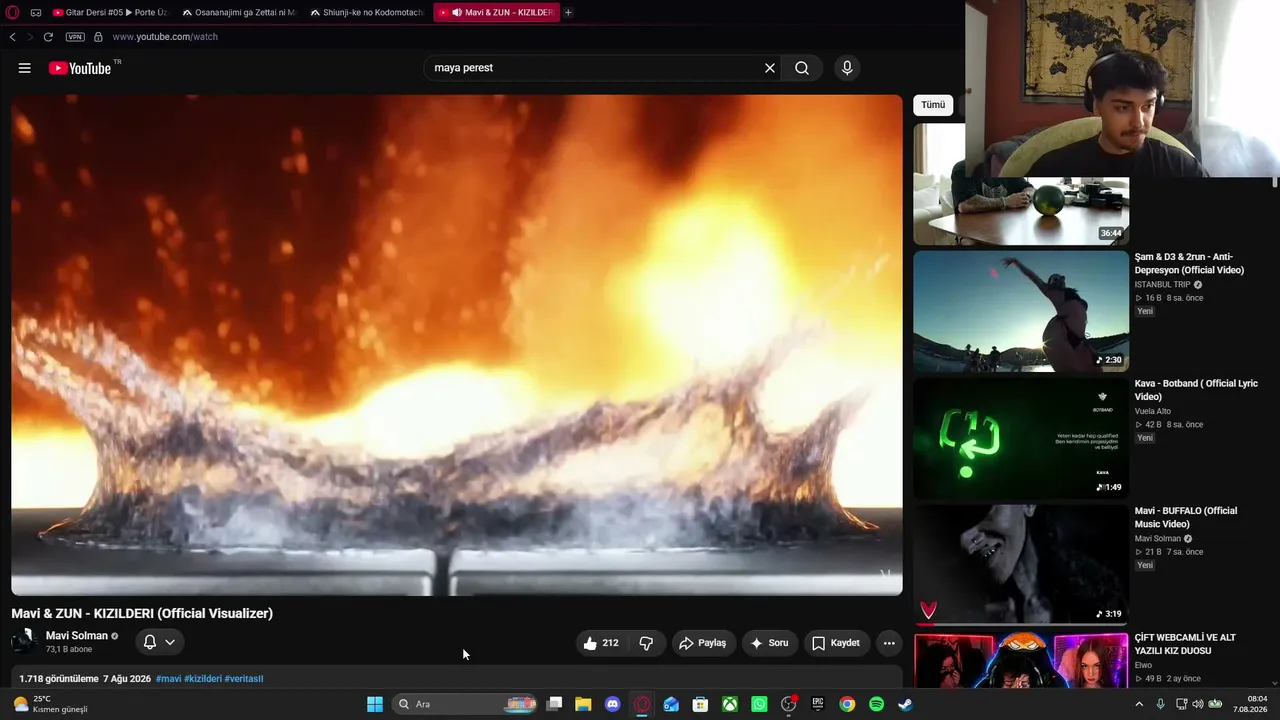This screenshot has width=1280, height=720.
Task: Select the Mavi & ZUN - KIZILDERI tab
Action: (496, 13)
